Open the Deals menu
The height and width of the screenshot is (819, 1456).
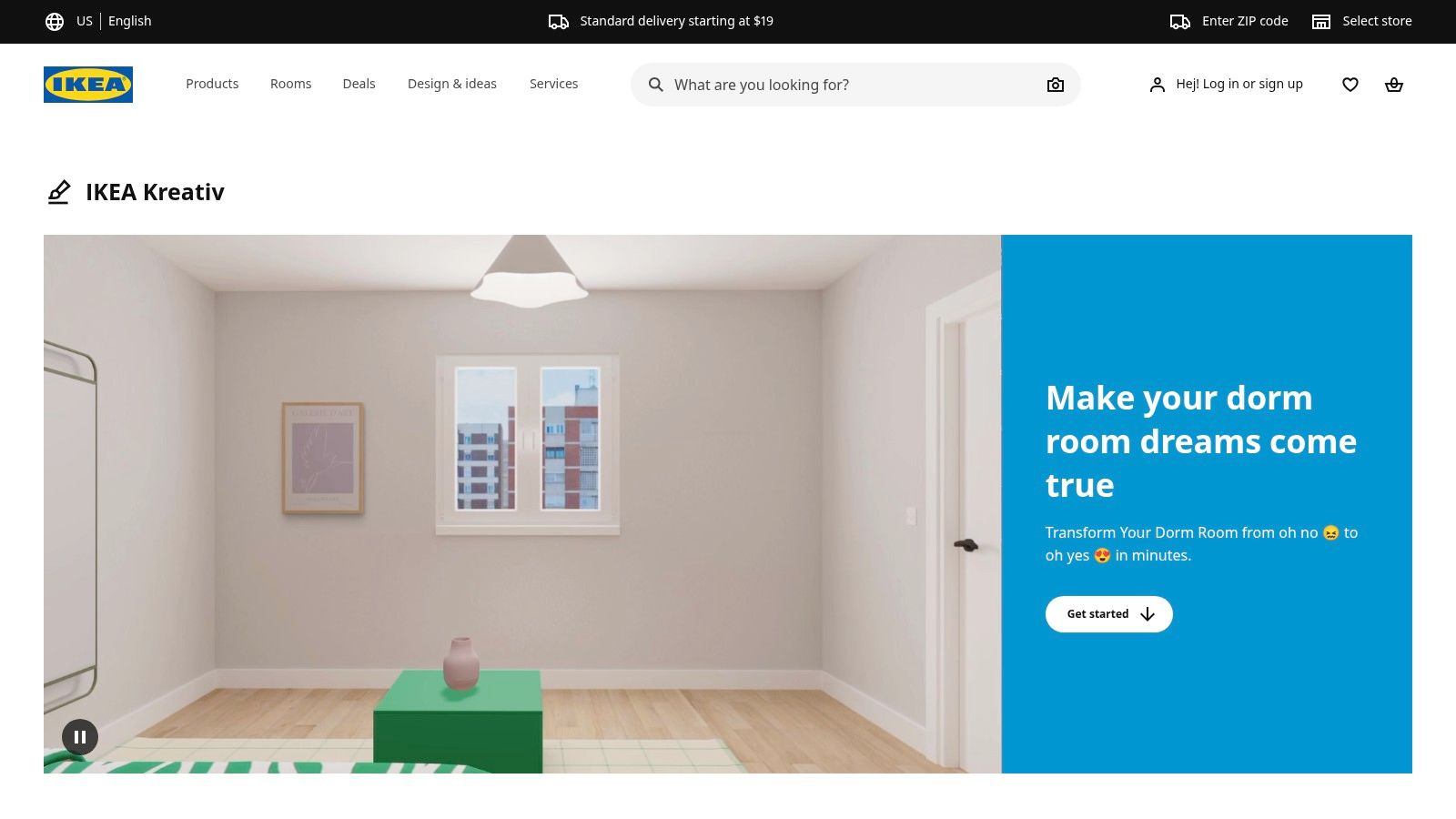[359, 84]
